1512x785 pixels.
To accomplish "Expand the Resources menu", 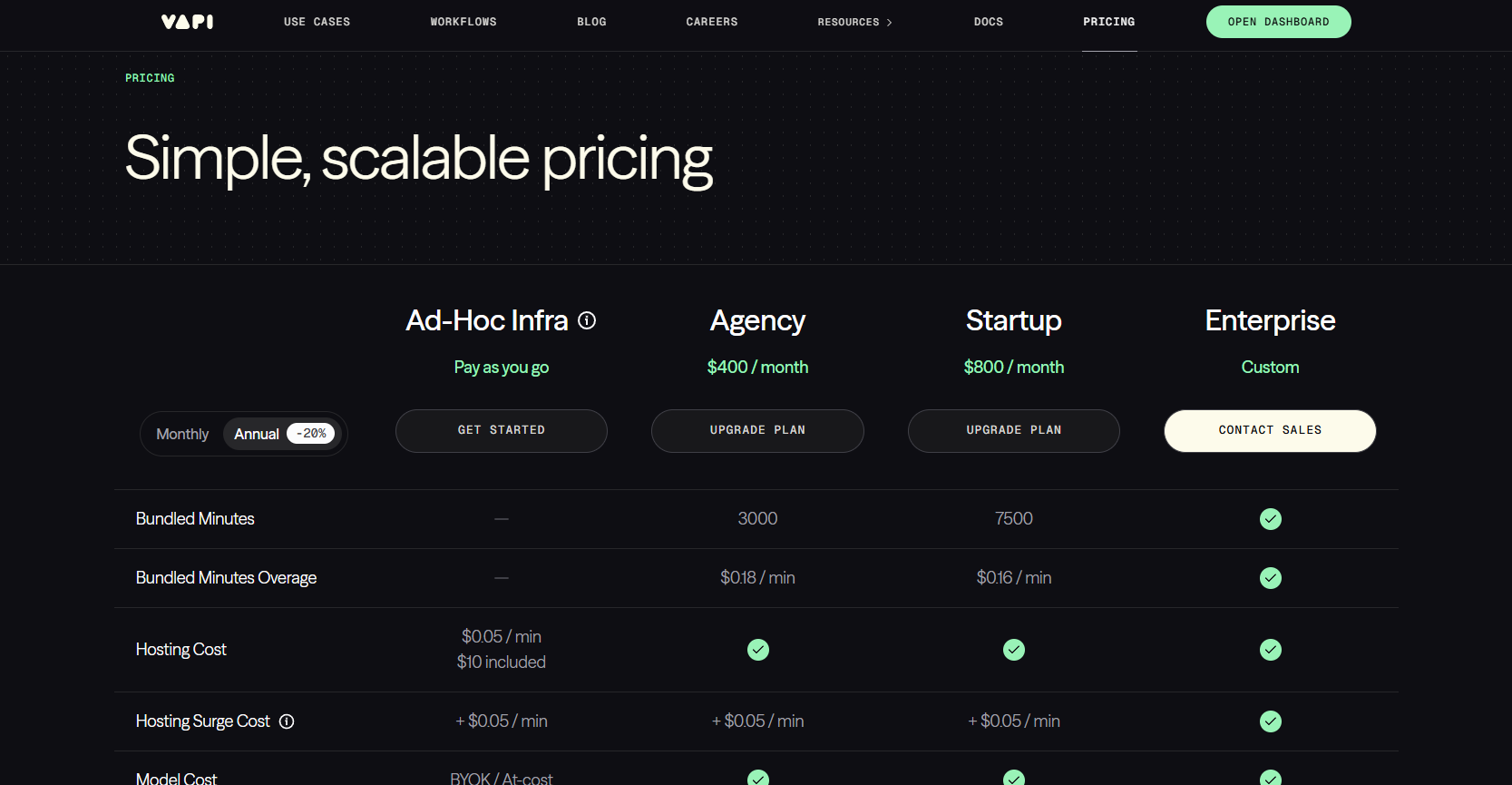I will [854, 22].
